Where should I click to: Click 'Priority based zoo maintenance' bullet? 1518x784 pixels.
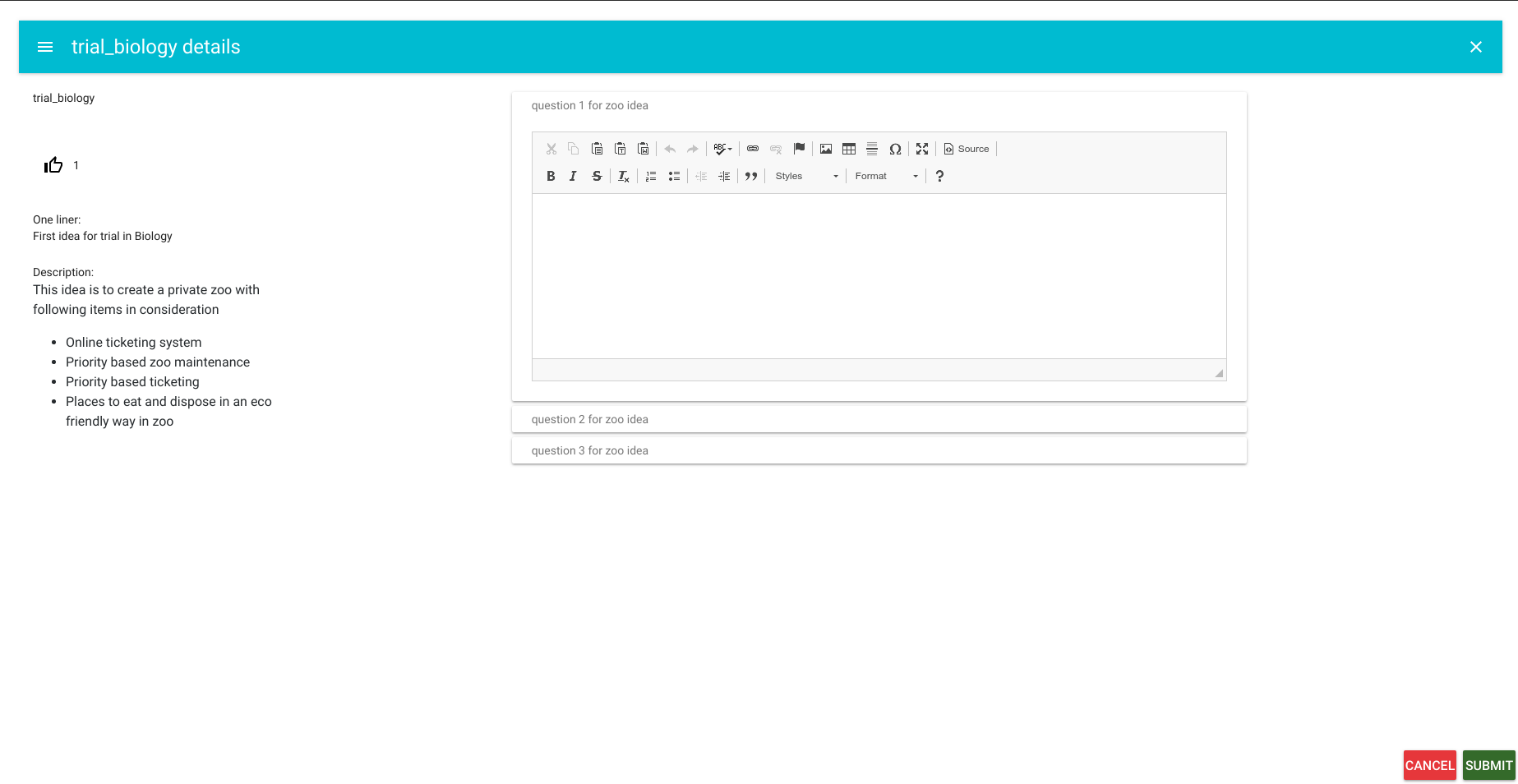click(x=158, y=362)
